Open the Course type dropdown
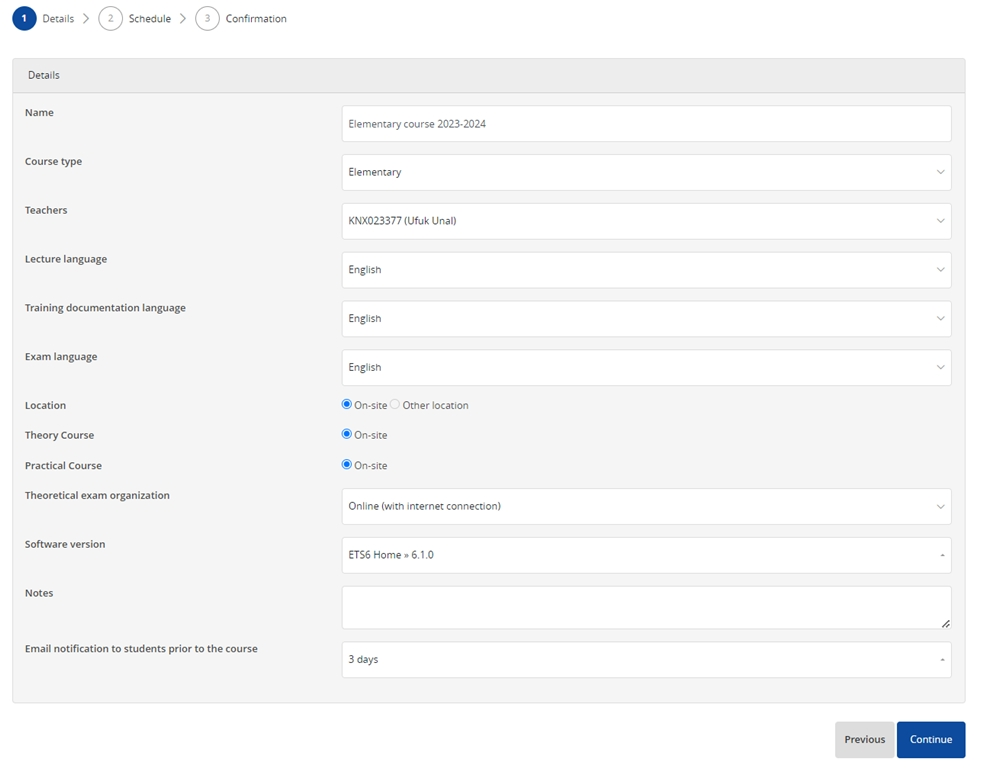 click(646, 172)
